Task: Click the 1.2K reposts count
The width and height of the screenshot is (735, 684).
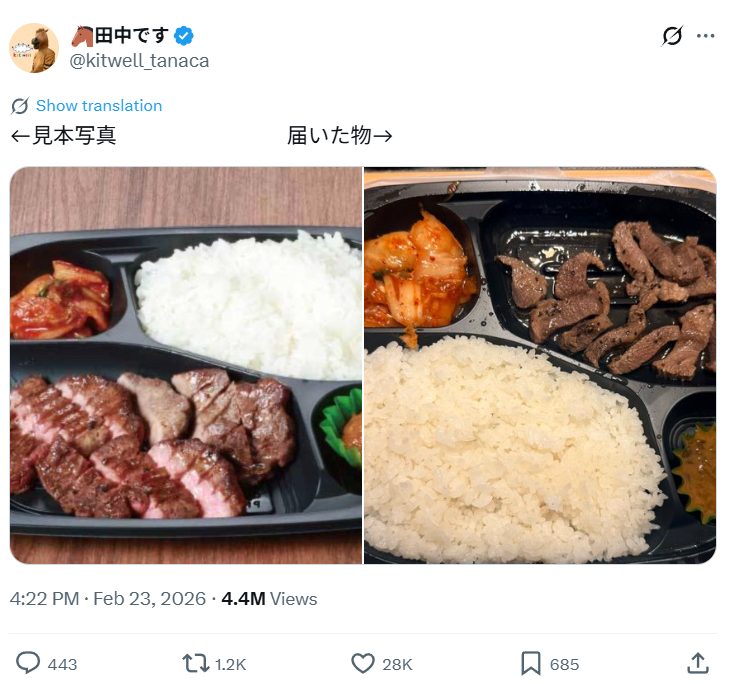Action: [230, 665]
